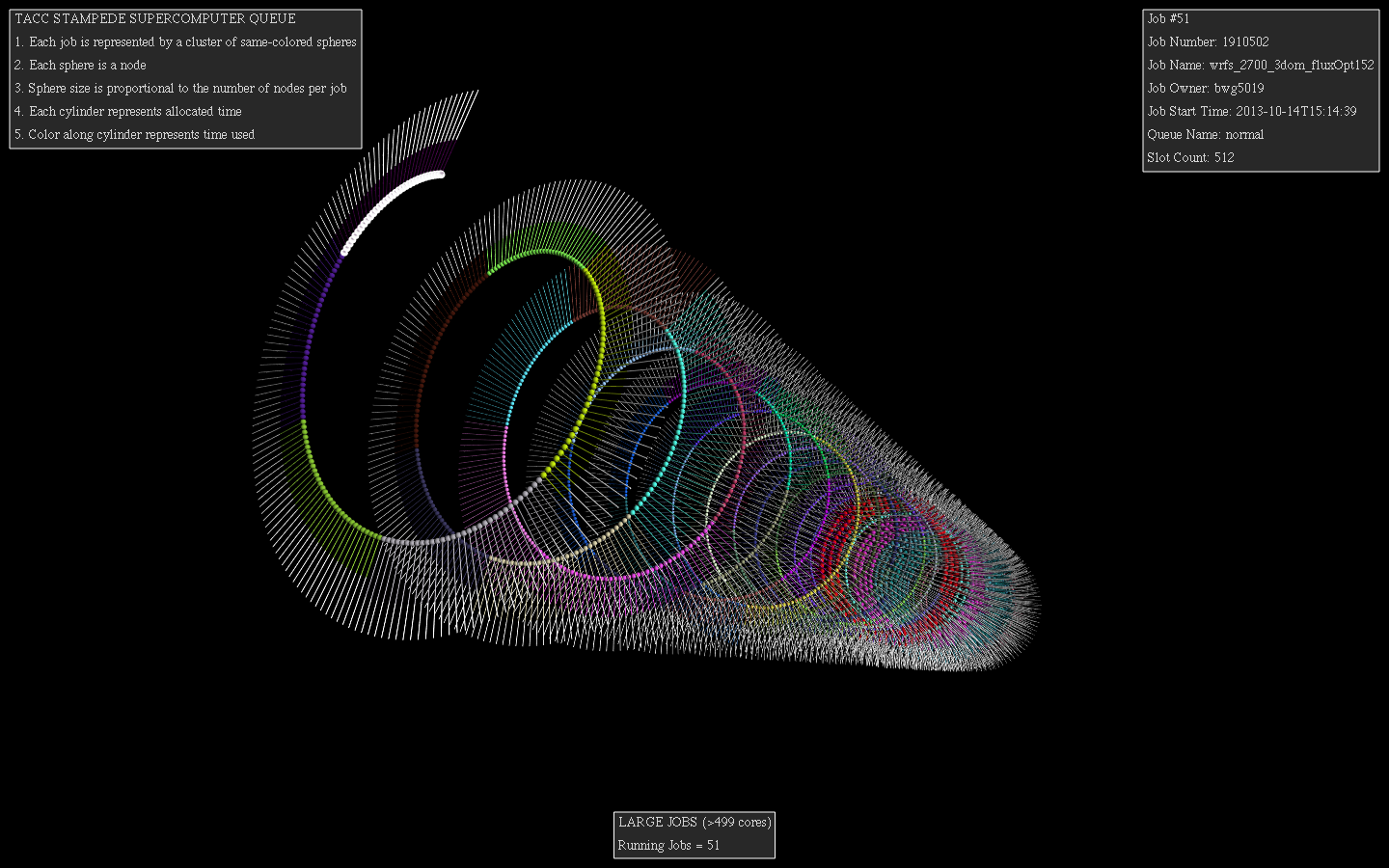Click the legend line about sphere size proportionality
The image size is (1389, 868).
pyautogui.click(x=180, y=88)
